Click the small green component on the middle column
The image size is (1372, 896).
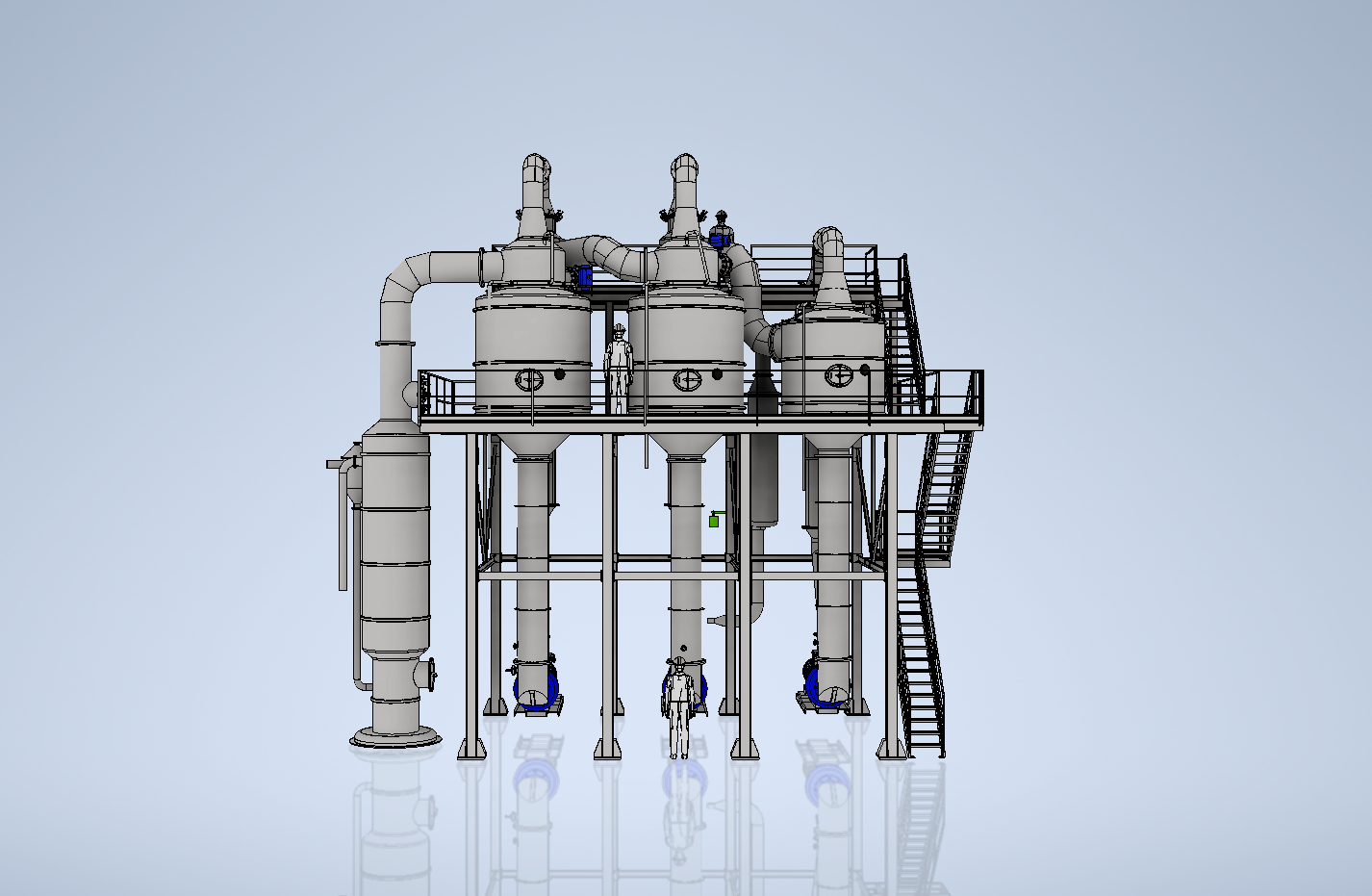[714, 521]
